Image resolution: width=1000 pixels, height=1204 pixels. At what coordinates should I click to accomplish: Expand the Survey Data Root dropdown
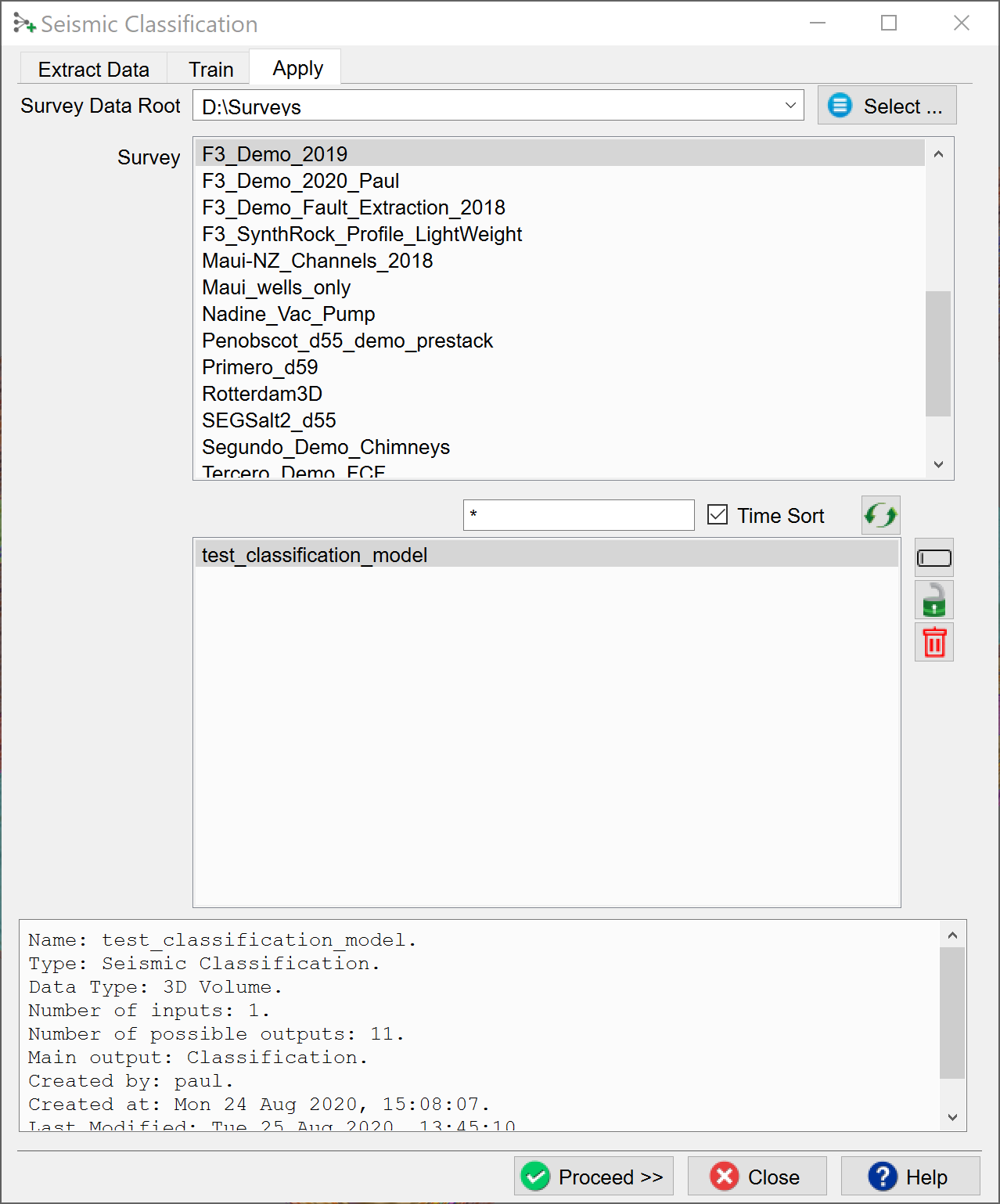coord(790,106)
